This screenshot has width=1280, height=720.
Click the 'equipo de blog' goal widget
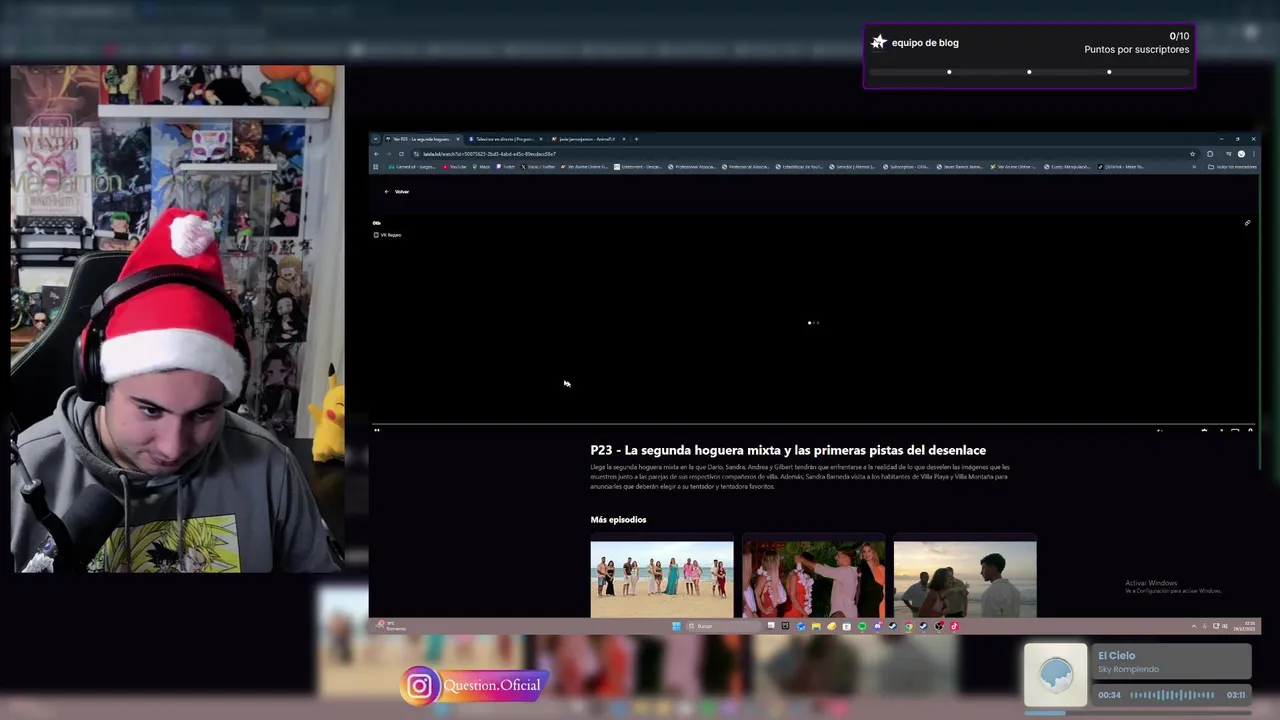pos(1029,56)
